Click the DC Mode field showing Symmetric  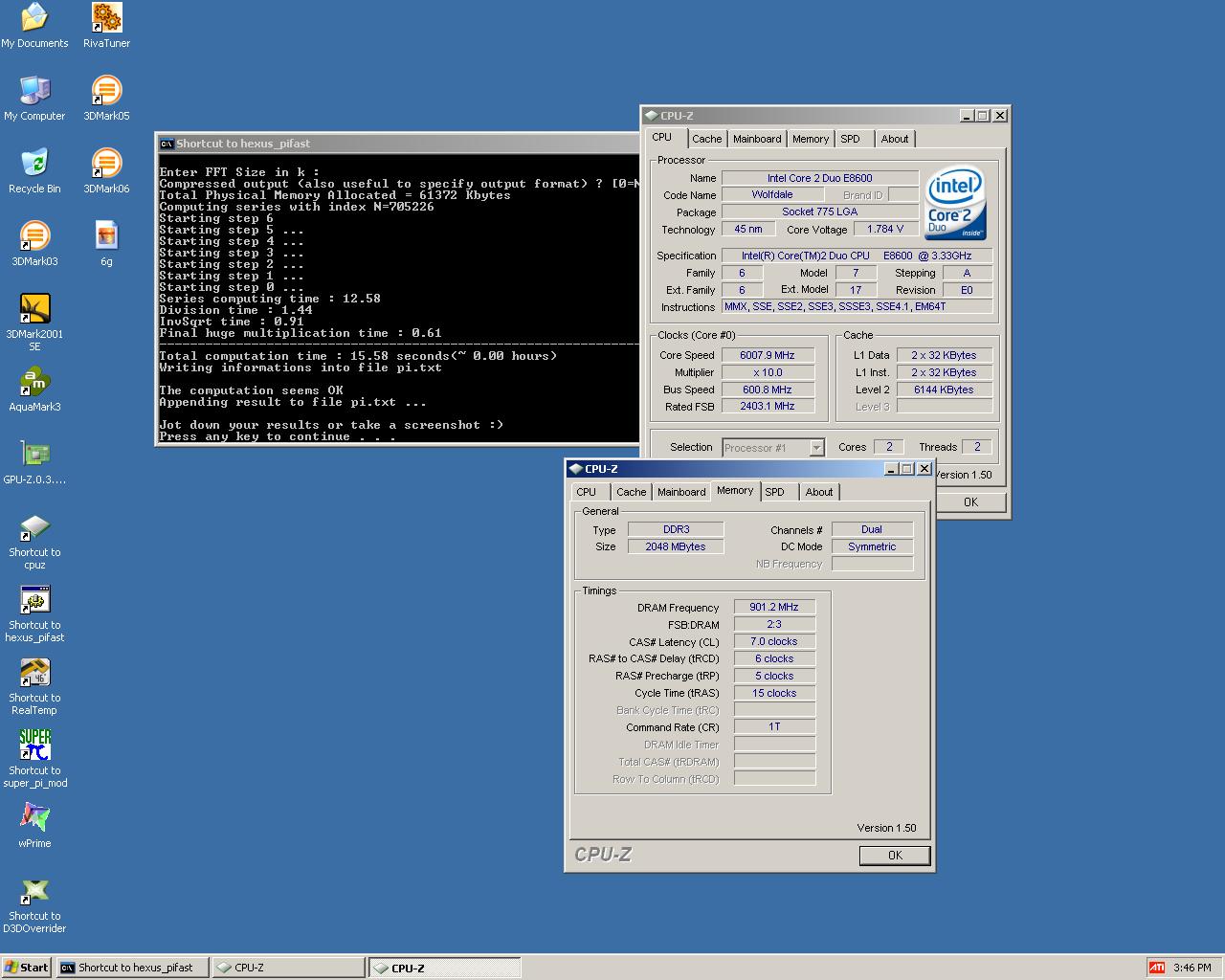[x=872, y=546]
